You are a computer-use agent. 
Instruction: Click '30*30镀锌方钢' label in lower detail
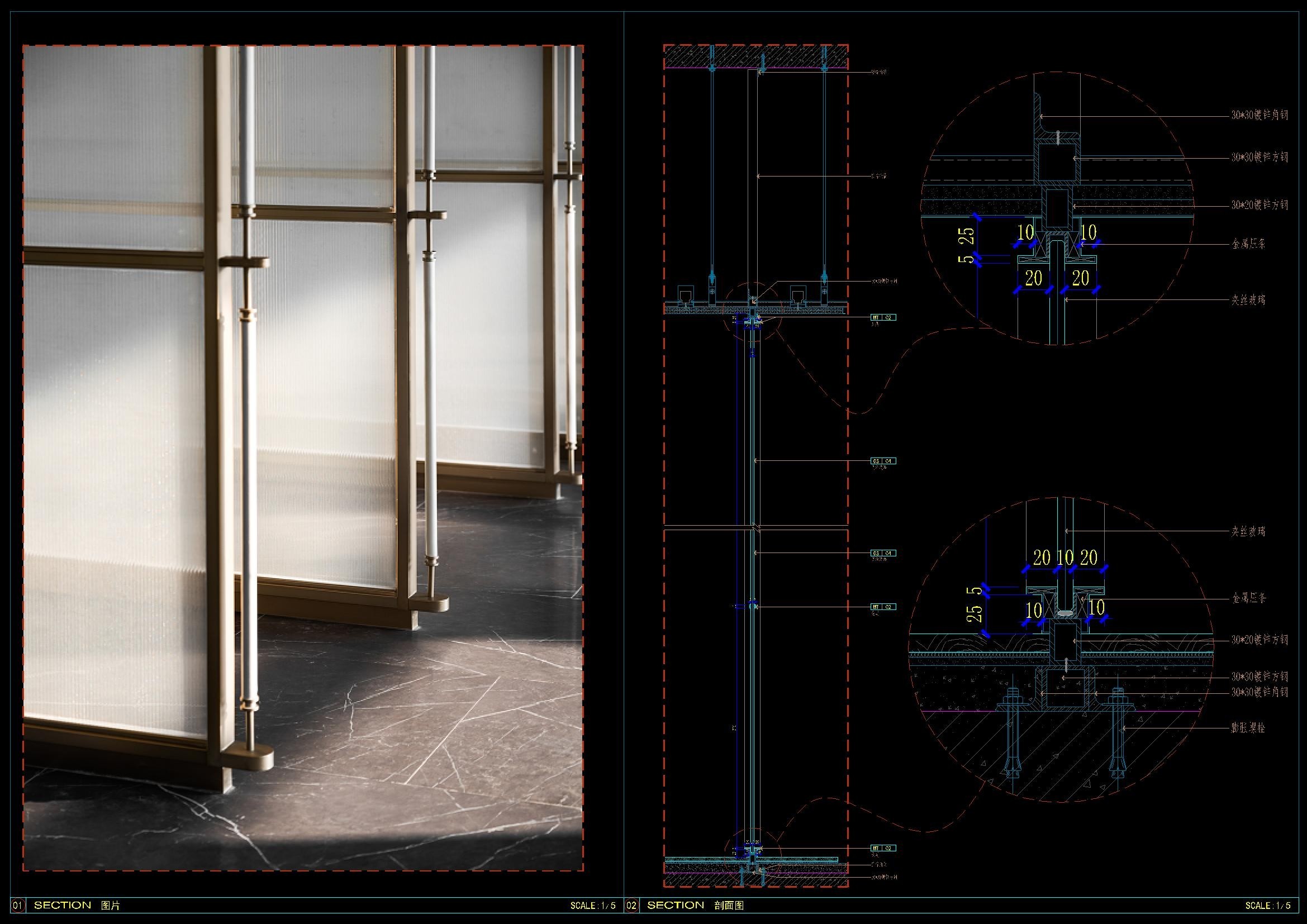pos(1259,677)
